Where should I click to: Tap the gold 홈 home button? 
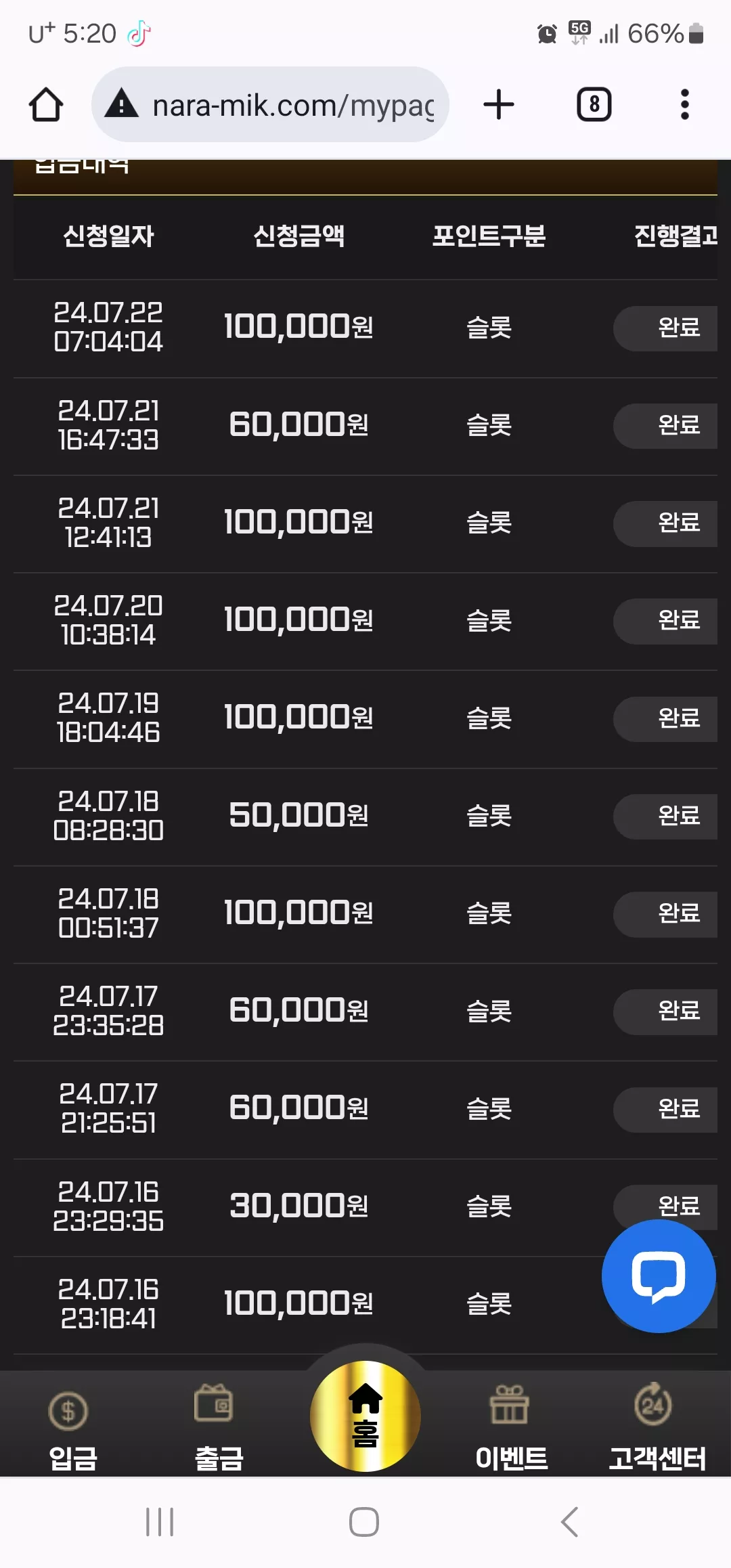coord(365,1416)
